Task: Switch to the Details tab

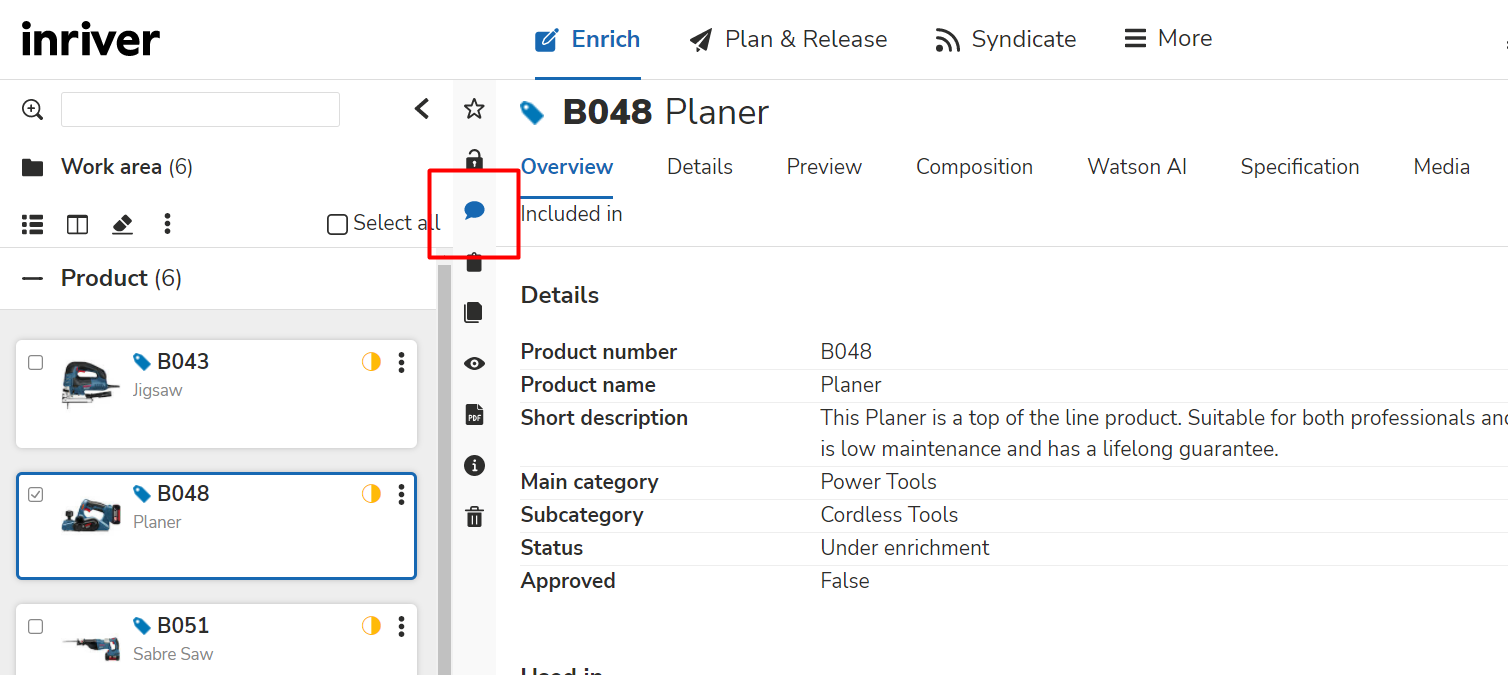Action: tap(700, 167)
